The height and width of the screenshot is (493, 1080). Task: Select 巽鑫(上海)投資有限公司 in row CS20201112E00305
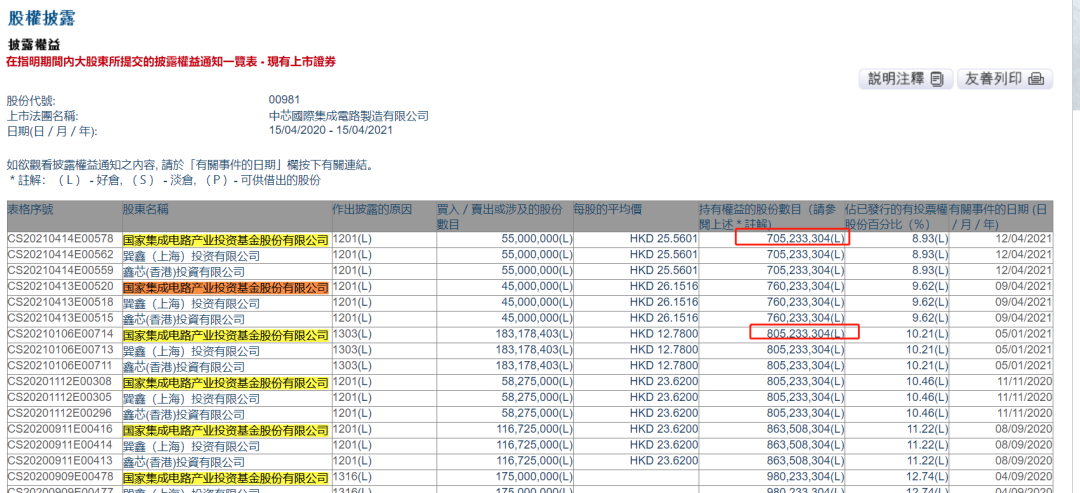point(191,399)
